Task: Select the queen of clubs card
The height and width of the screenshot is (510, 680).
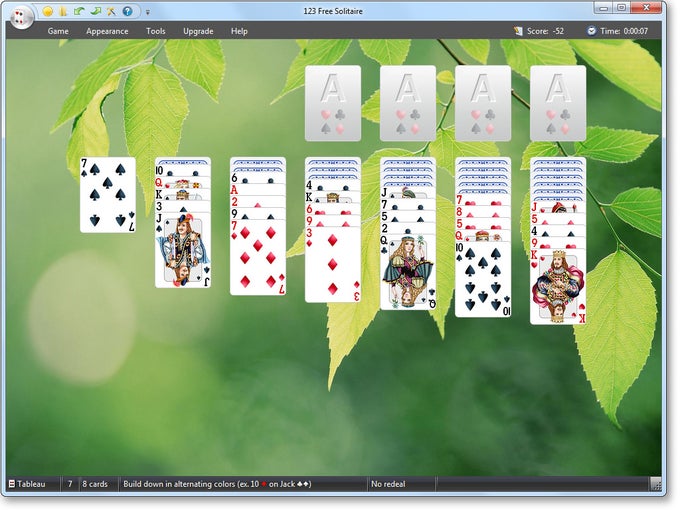Action: coord(408,272)
